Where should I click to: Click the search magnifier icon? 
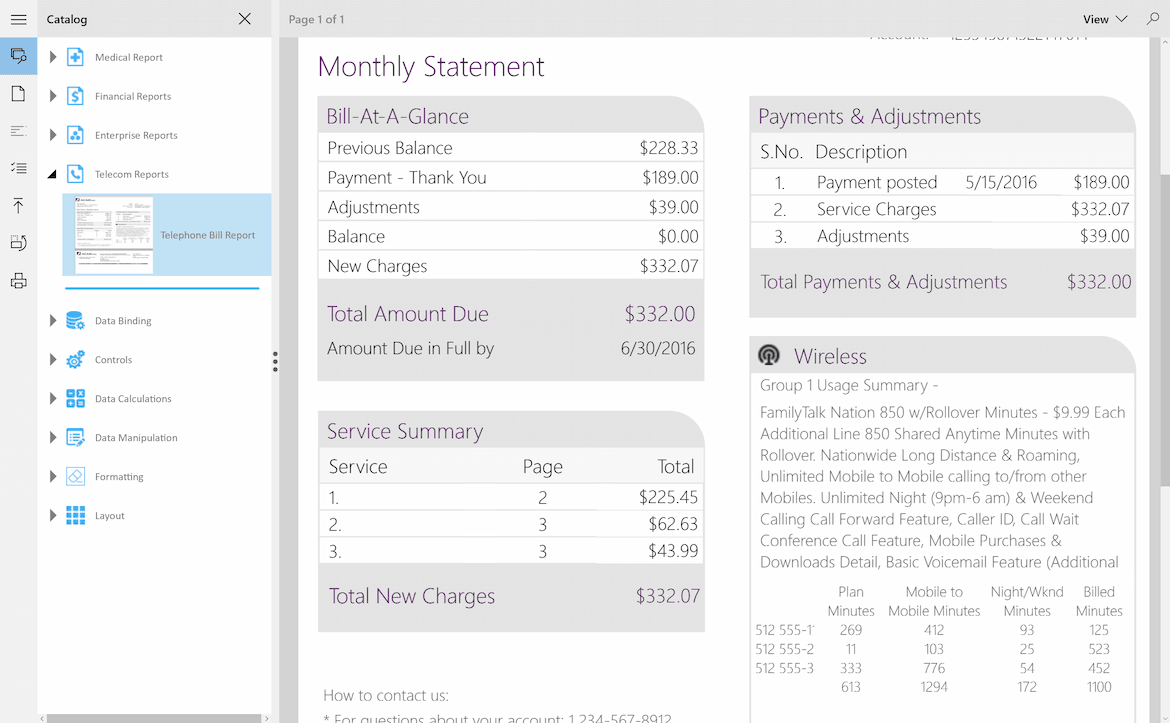pos(1153,19)
